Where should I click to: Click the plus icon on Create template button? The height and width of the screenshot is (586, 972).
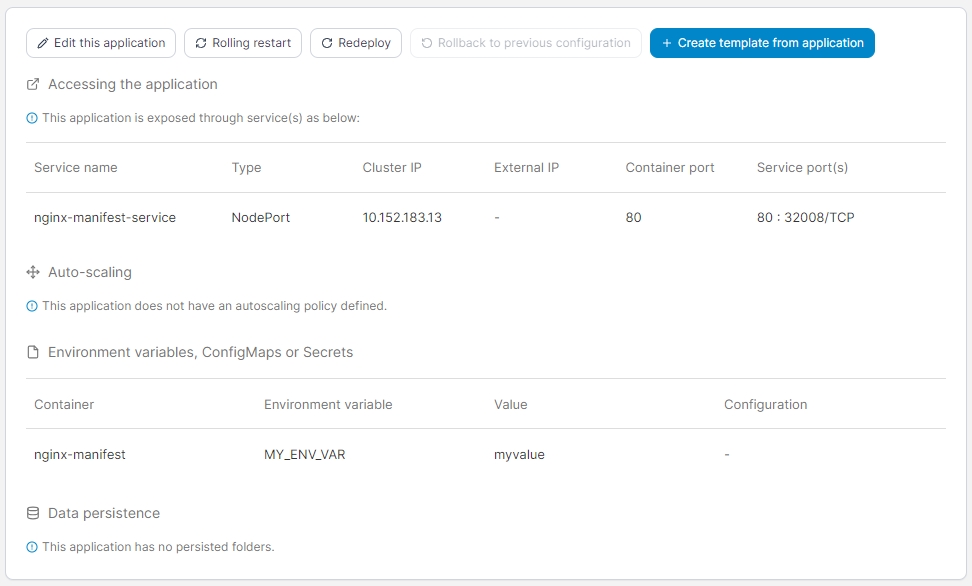tap(667, 43)
